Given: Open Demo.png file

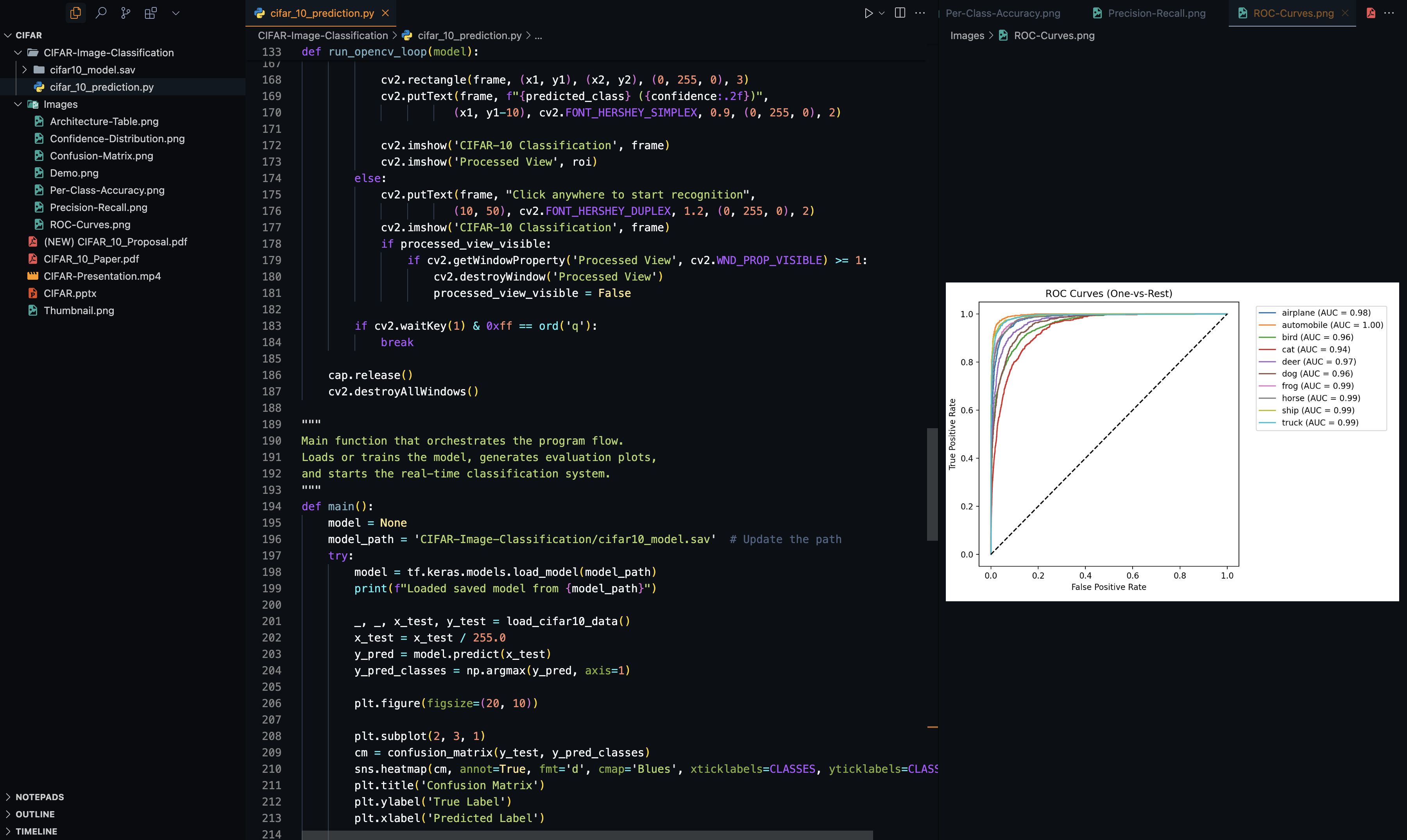Looking at the screenshot, I should (x=74, y=173).
